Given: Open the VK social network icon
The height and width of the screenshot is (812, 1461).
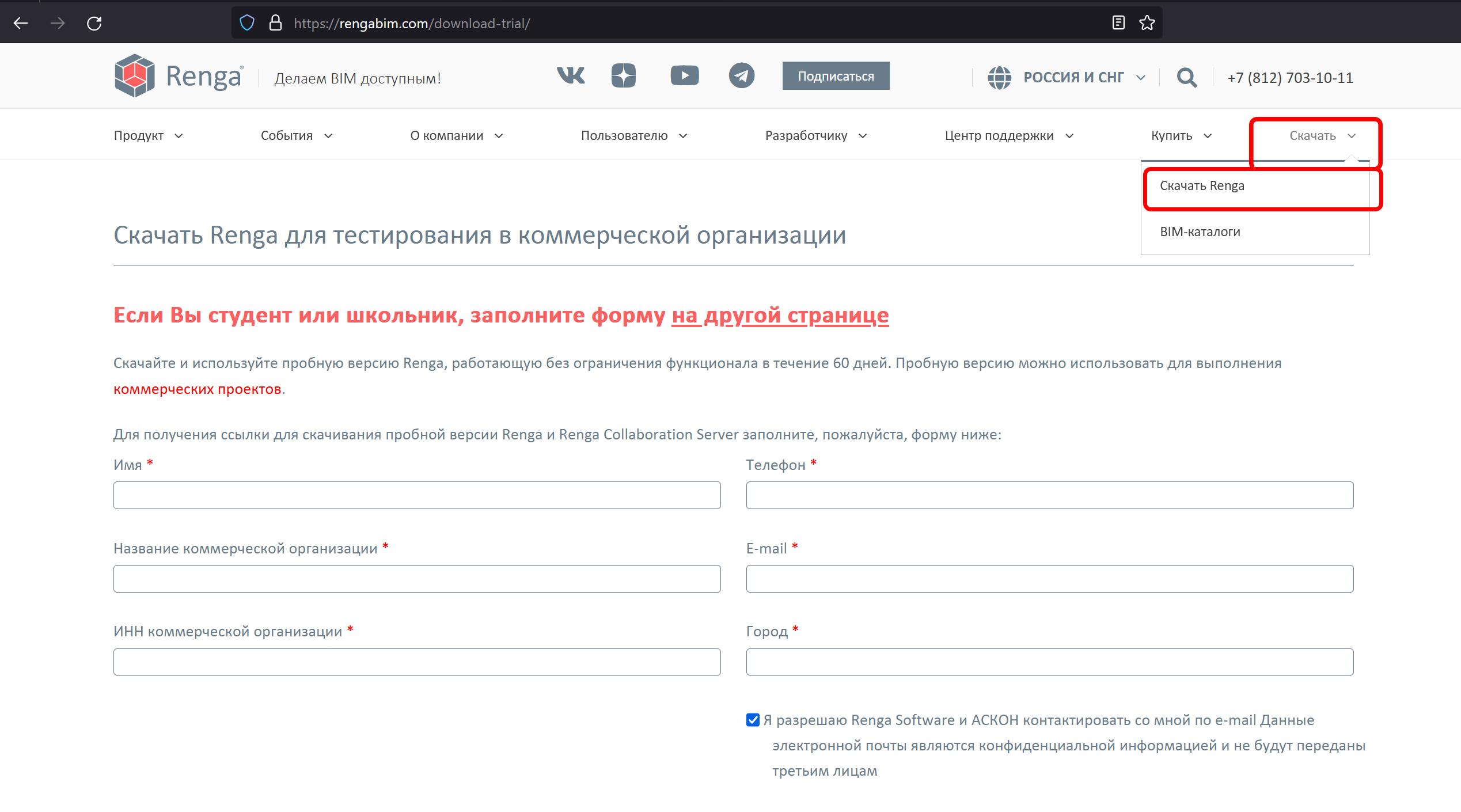Looking at the screenshot, I should [x=571, y=75].
